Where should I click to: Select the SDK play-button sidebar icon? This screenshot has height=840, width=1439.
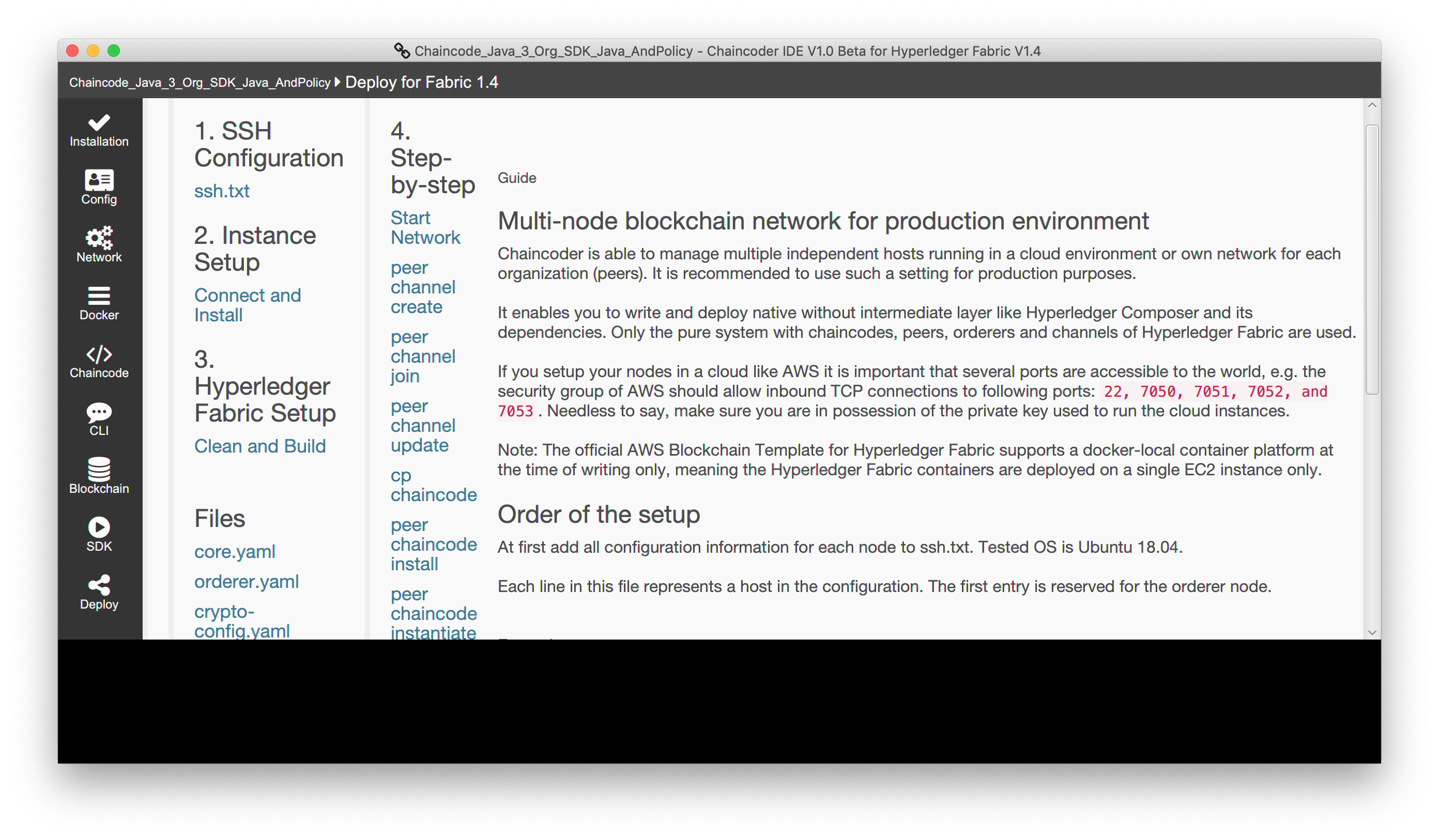[x=99, y=527]
